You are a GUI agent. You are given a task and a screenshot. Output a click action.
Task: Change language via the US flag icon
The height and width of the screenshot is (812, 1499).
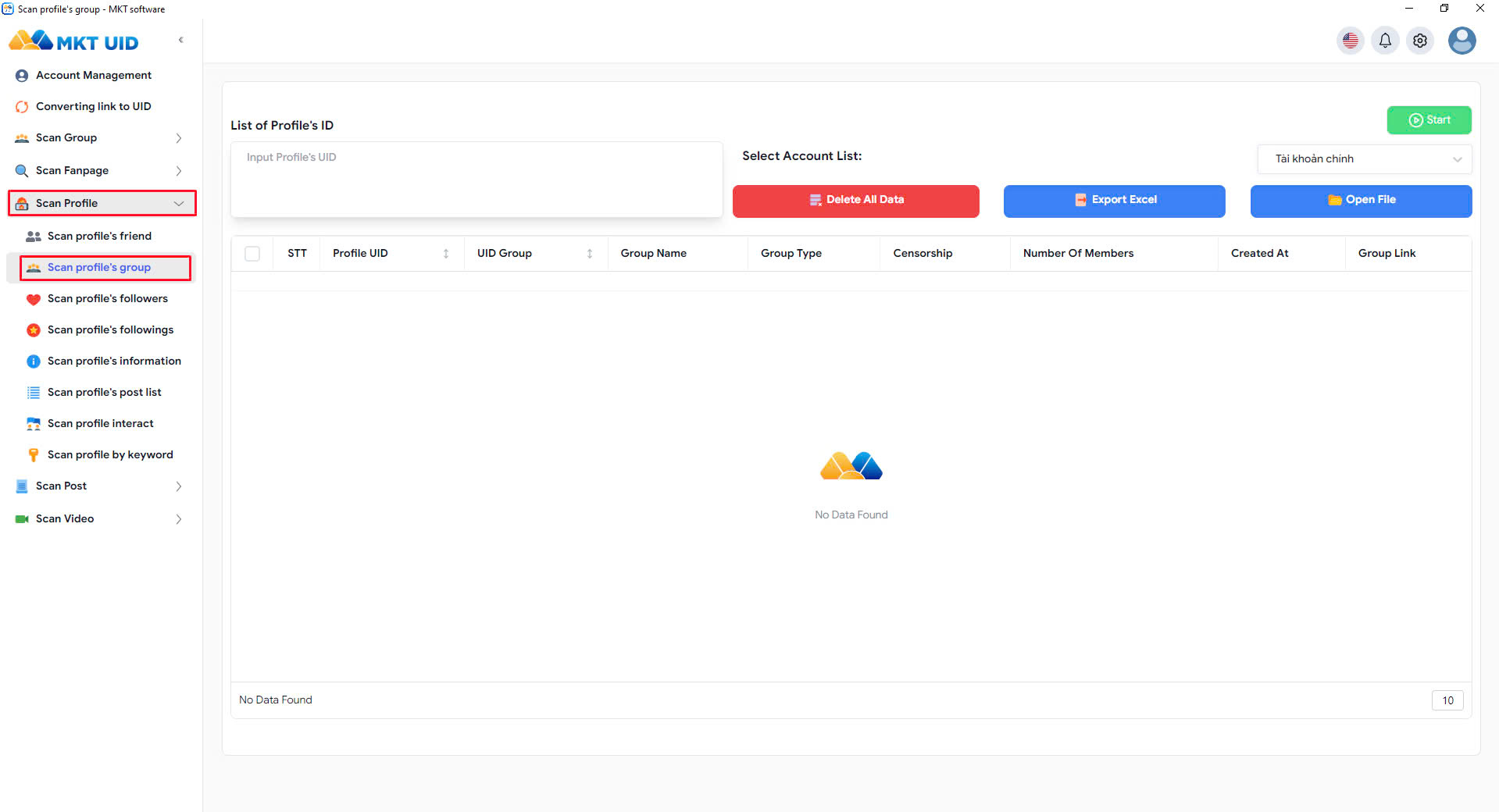1351,41
